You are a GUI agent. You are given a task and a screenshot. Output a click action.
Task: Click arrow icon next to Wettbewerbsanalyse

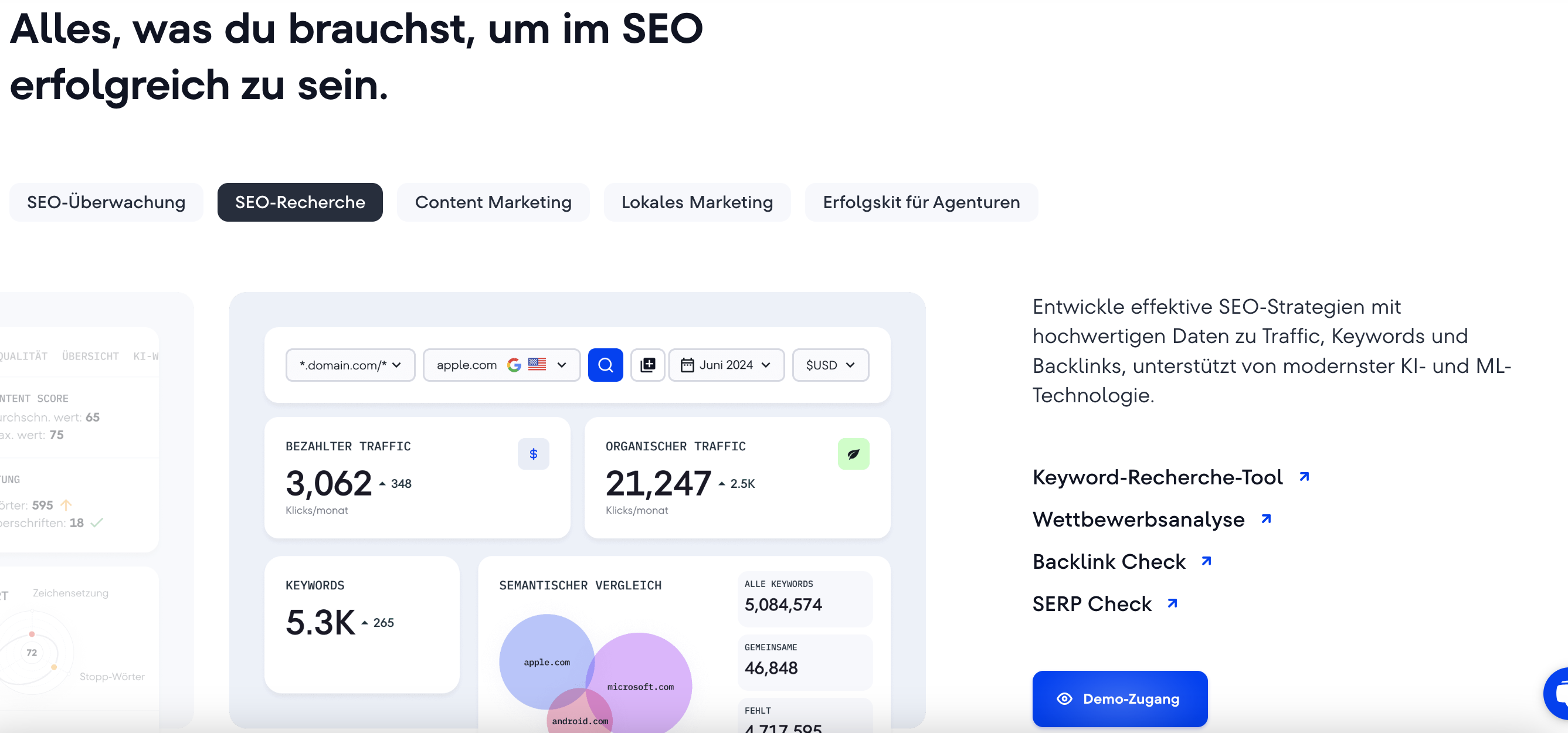coord(1266,519)
